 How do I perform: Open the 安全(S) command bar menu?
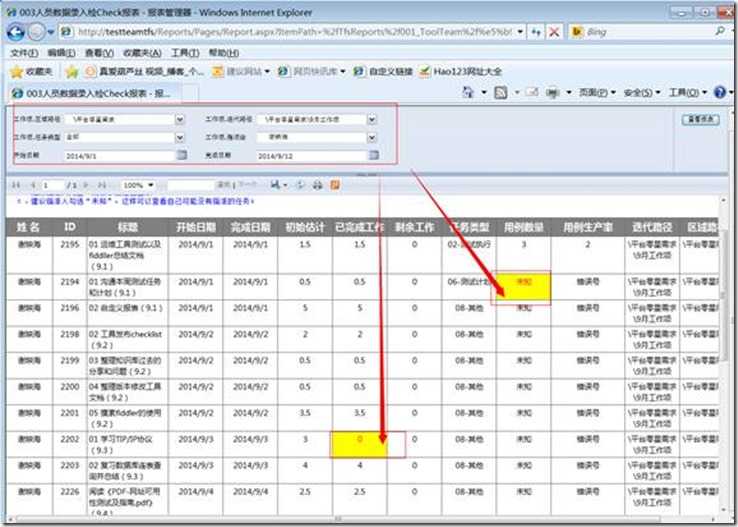(642, 92)
